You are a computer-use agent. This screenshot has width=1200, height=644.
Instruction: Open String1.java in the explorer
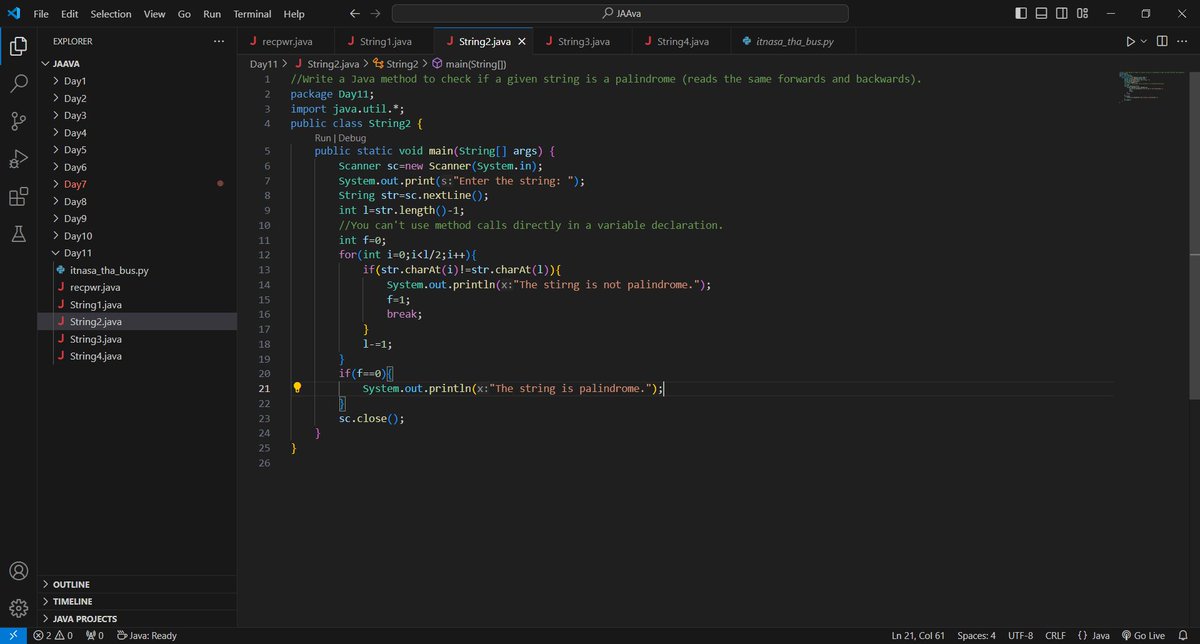coord(138,304)
